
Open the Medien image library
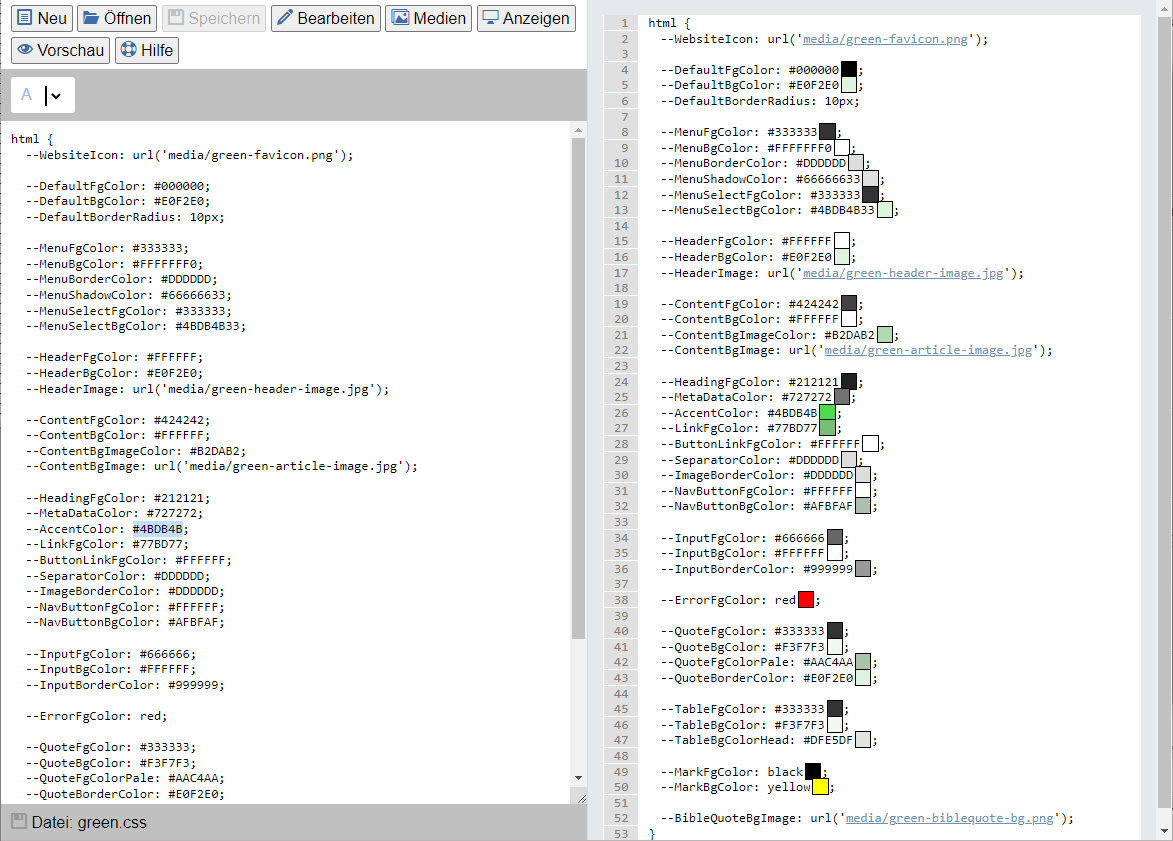point(428,18)
